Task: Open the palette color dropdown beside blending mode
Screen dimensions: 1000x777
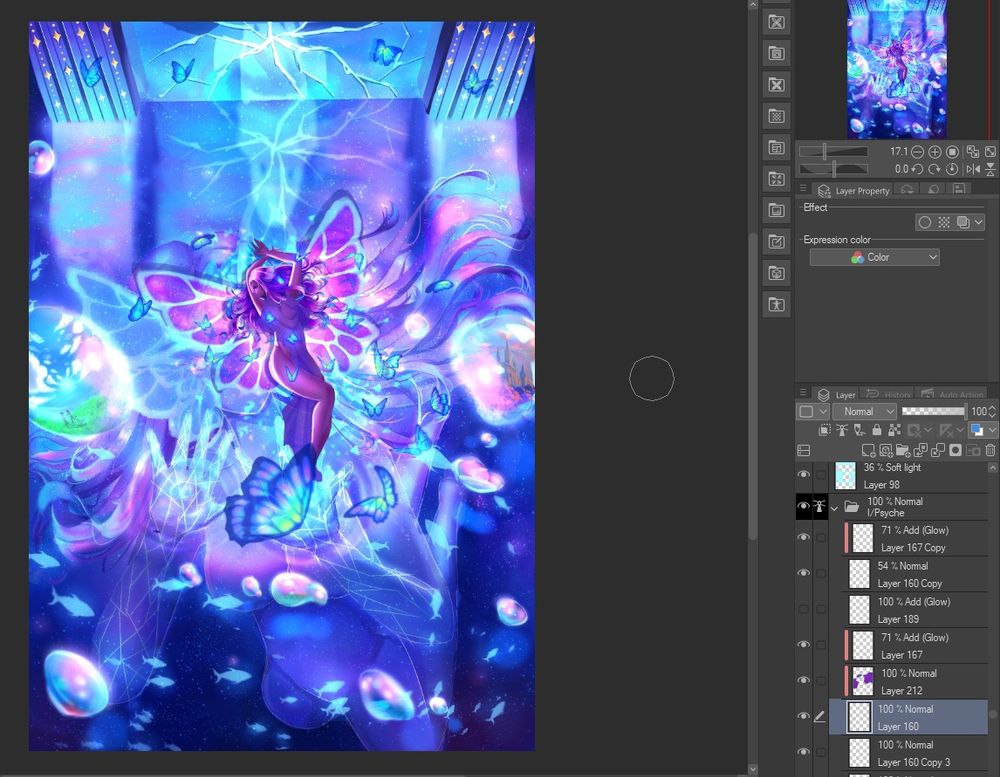Action: pos(812,411)
